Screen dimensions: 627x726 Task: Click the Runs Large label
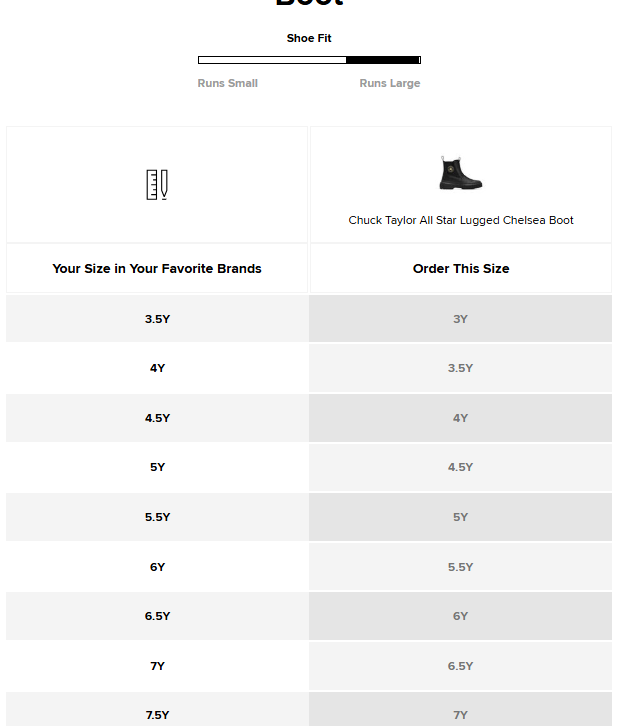(x=390, y=83)
